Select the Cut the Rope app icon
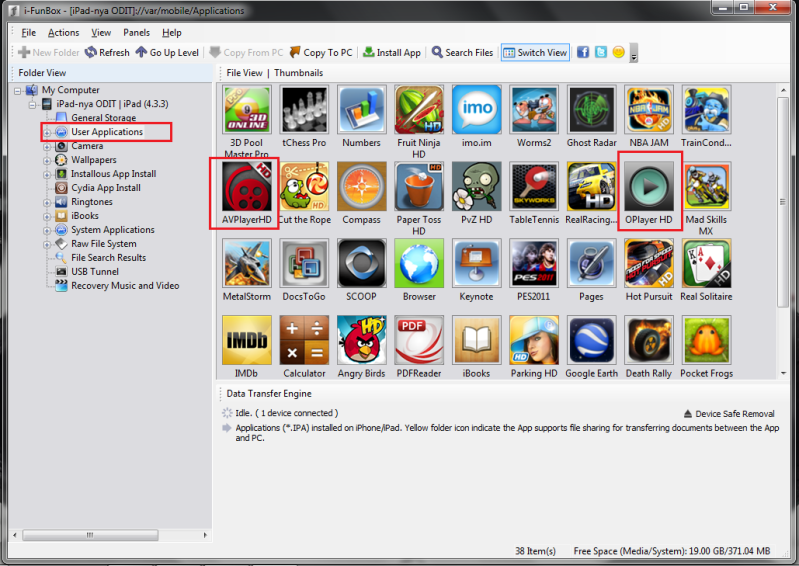The image size is (799, 566). pos(304,186)
